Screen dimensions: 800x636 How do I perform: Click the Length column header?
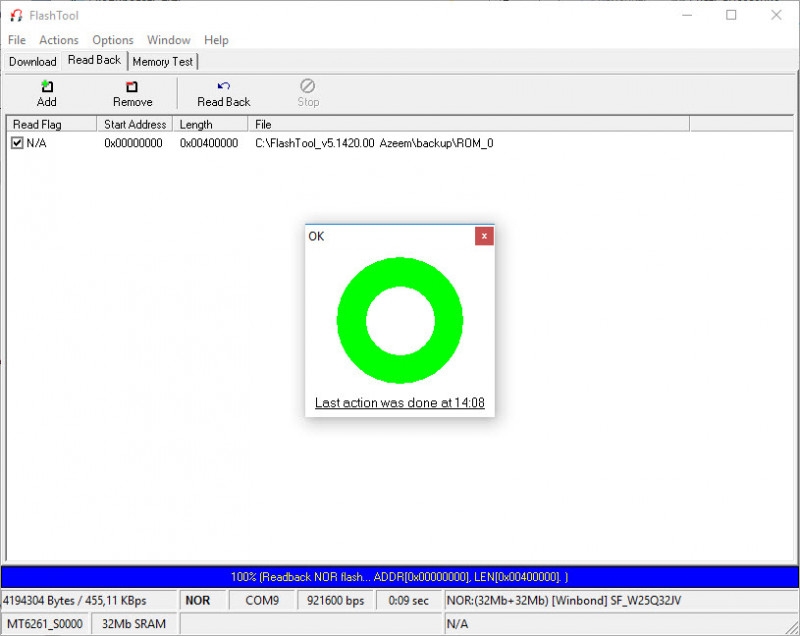pyautogui.click(x=210, y=124)
